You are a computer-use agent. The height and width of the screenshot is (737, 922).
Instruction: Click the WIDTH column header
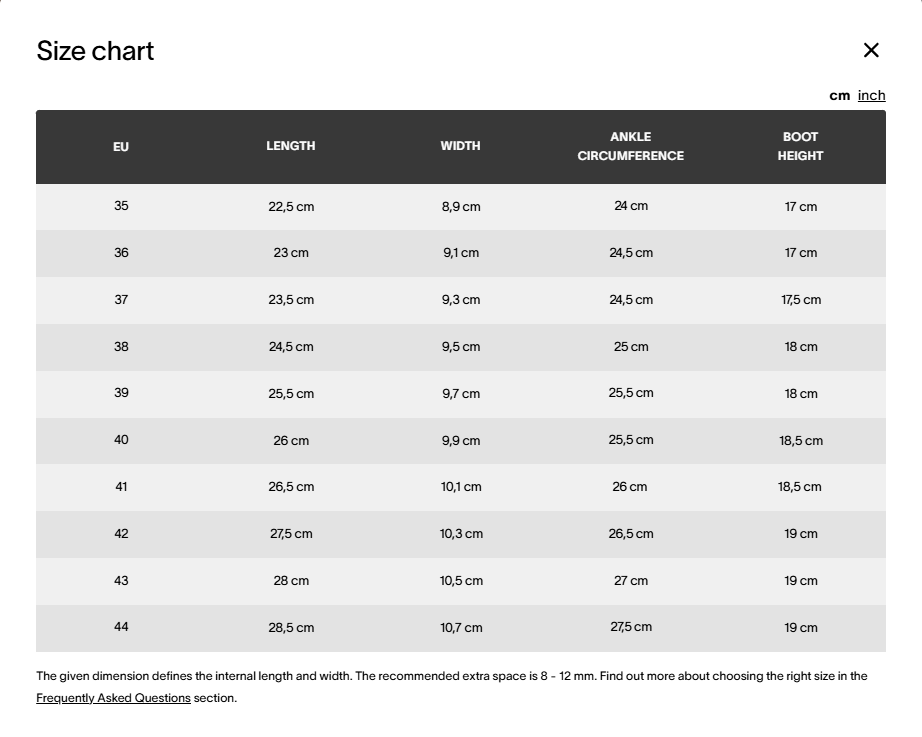click(460, 146)
